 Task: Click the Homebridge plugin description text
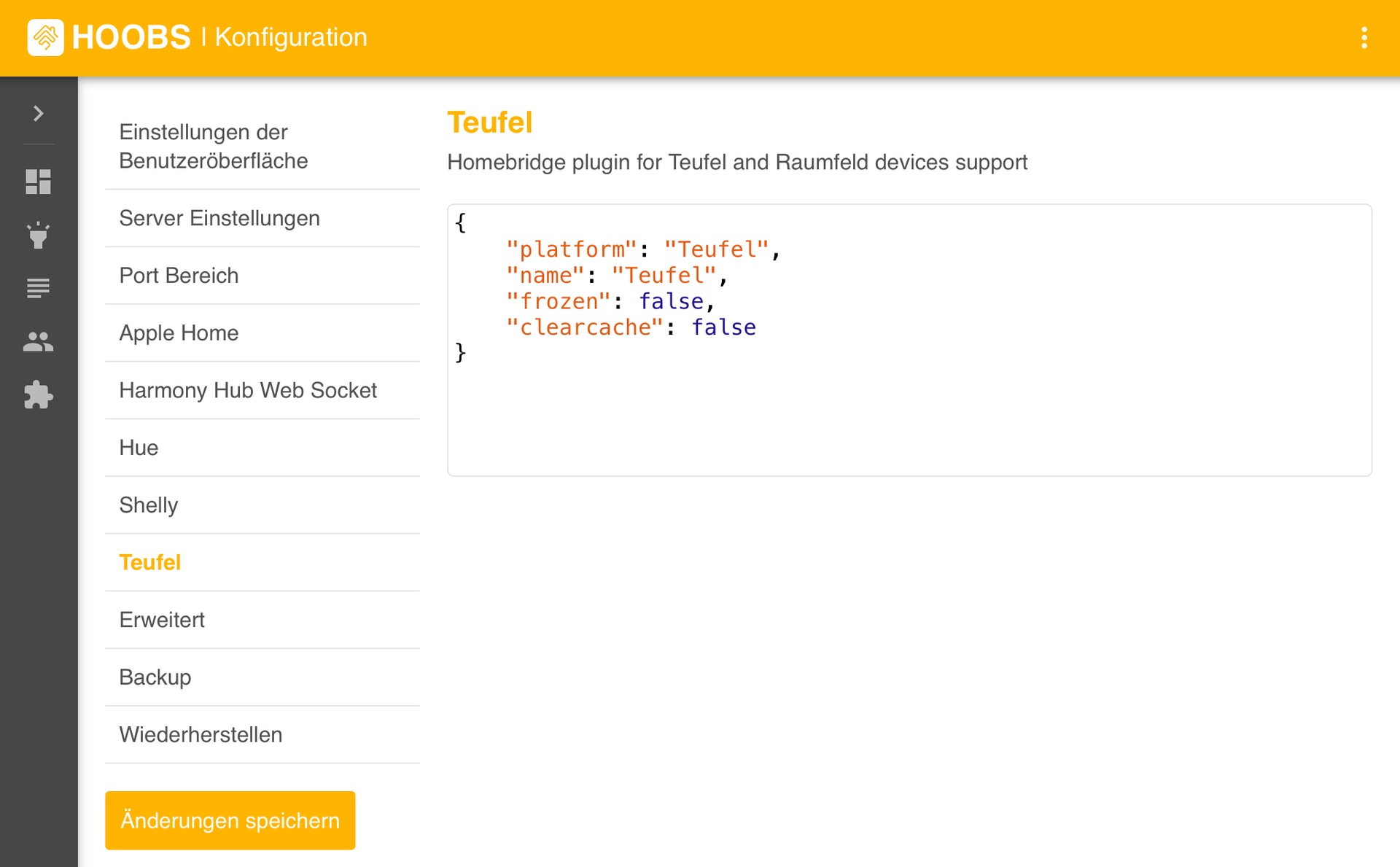(737, 162)
